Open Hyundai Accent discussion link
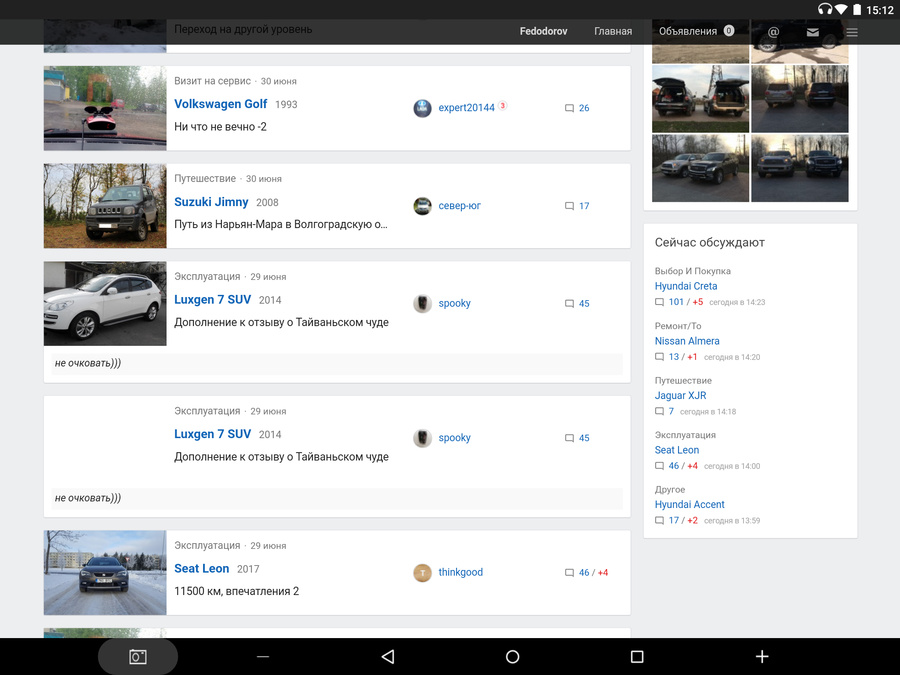This screenshot has height=675, width=900. click(x=690, y=505)
